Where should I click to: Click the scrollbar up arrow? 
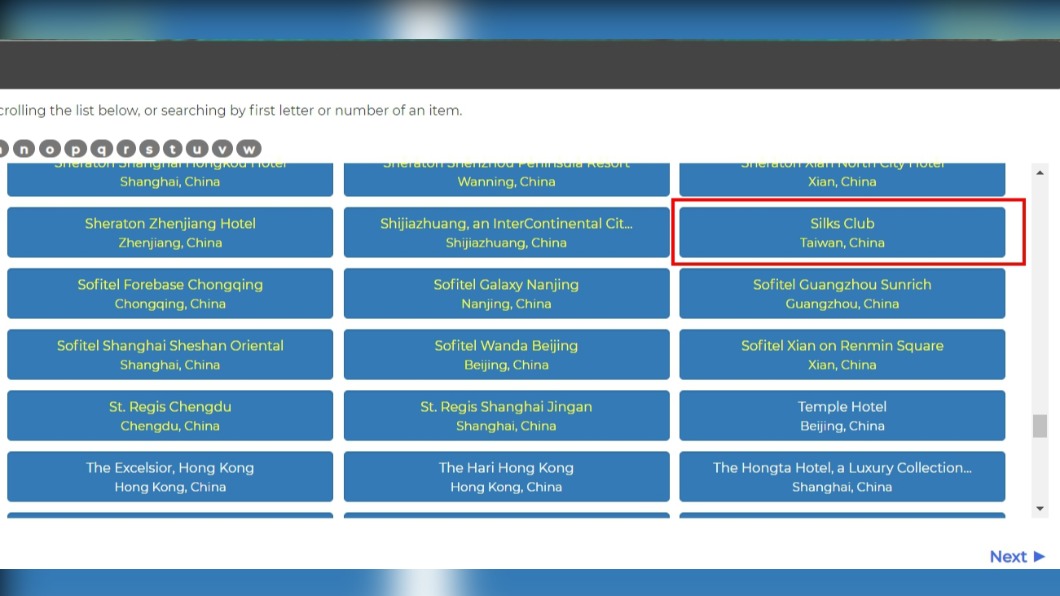click(1040, 173)
